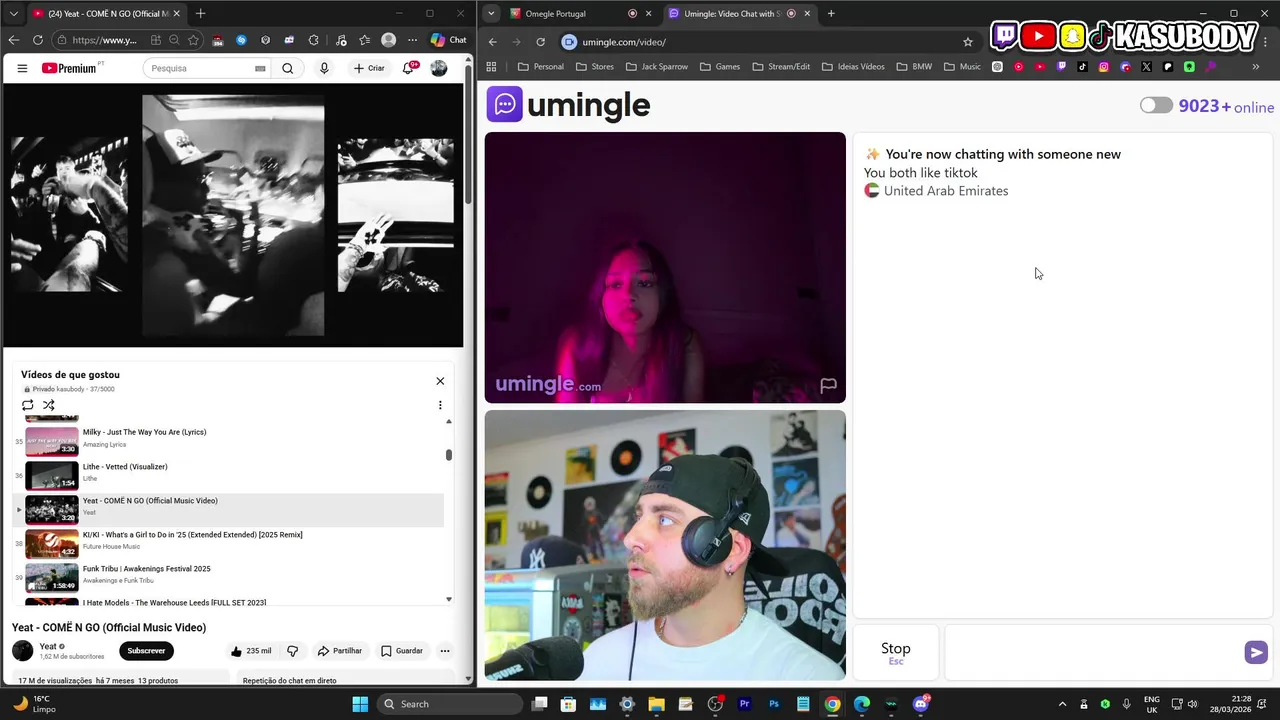Stop the current Umingle chat
Screen dimensions: 1280x720
point(896,652)
